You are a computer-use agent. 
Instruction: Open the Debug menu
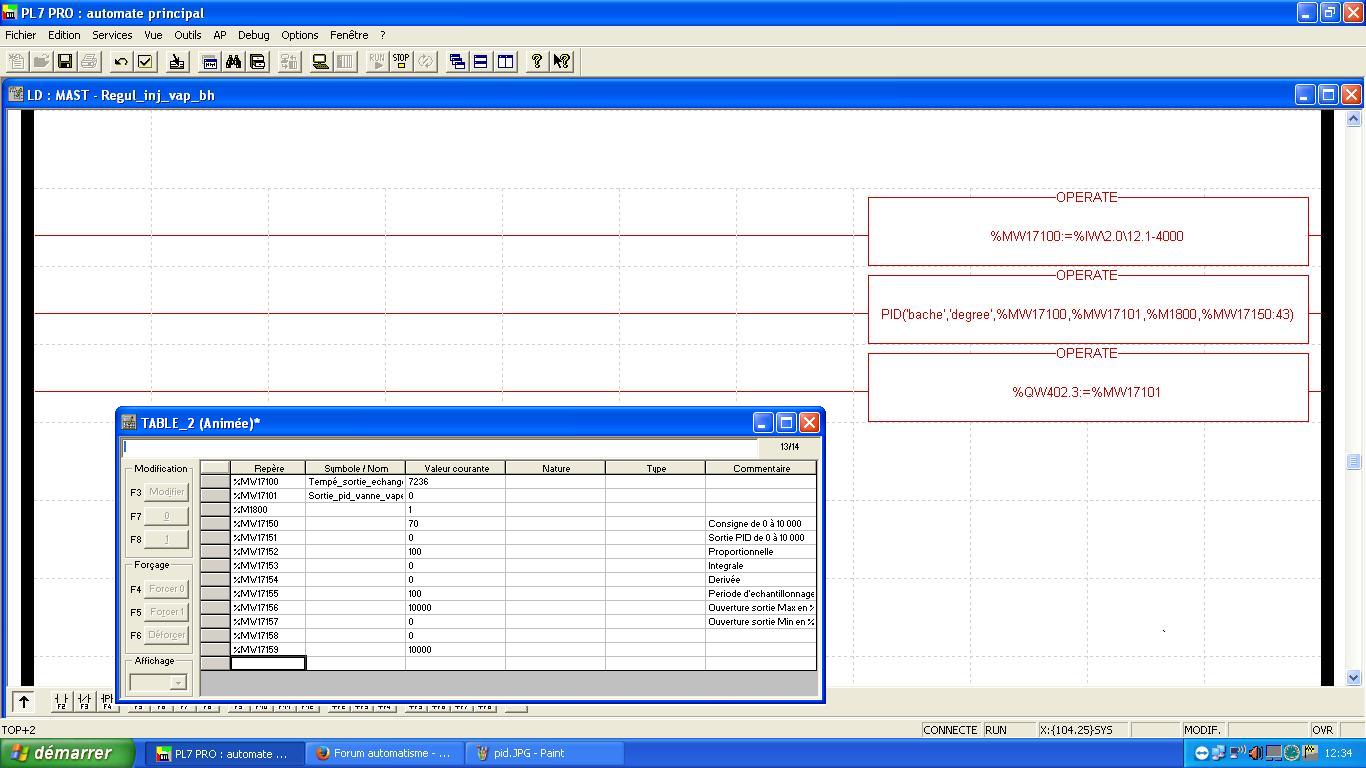(x=253, y=35)
